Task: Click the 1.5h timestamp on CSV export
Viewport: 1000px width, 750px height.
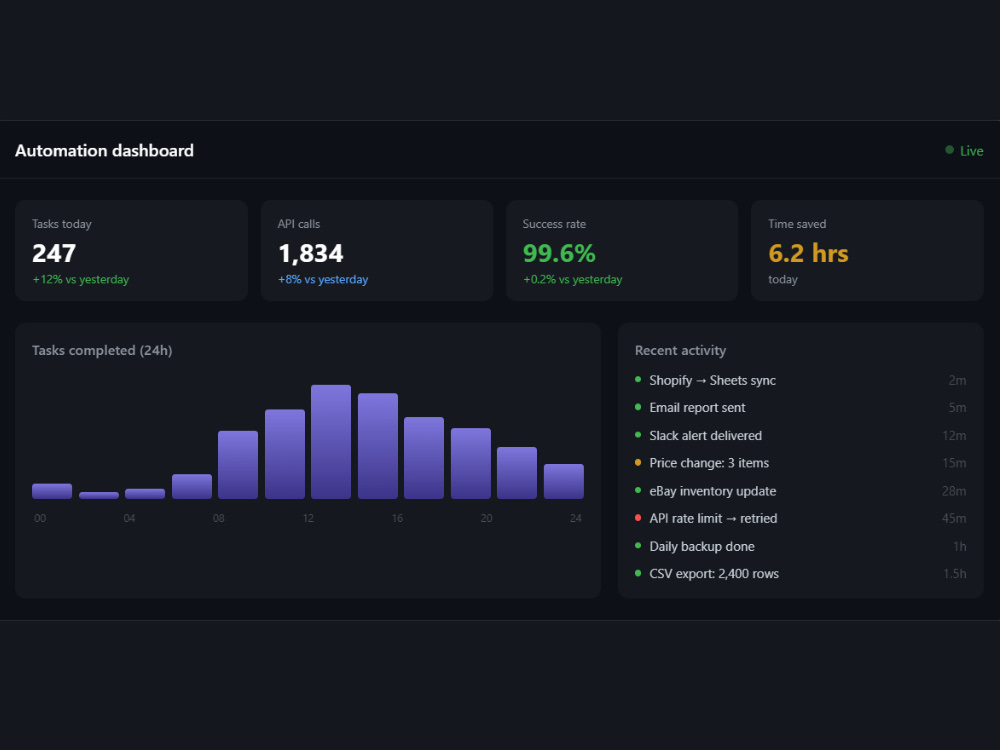Action: [955, 574]
